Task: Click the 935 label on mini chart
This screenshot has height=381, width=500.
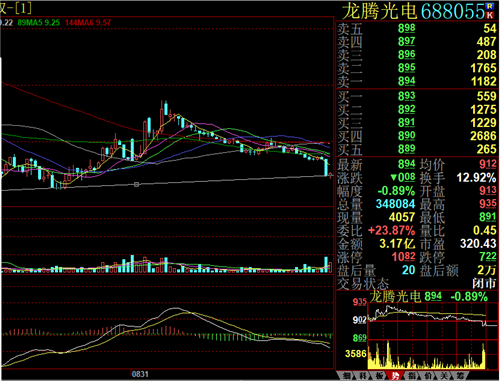Action: pos(360,302)
